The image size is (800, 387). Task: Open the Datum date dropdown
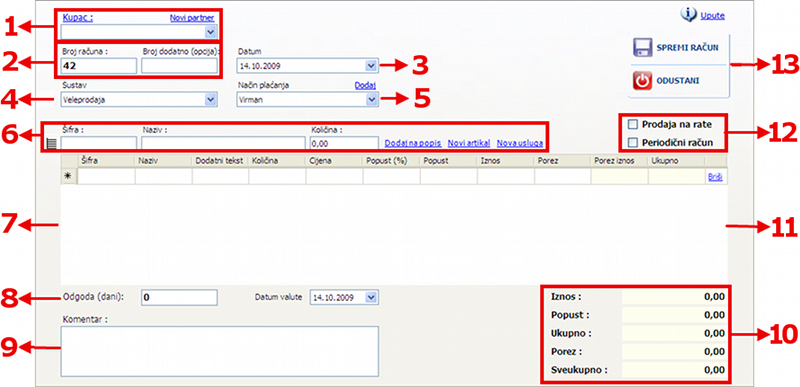372,66
